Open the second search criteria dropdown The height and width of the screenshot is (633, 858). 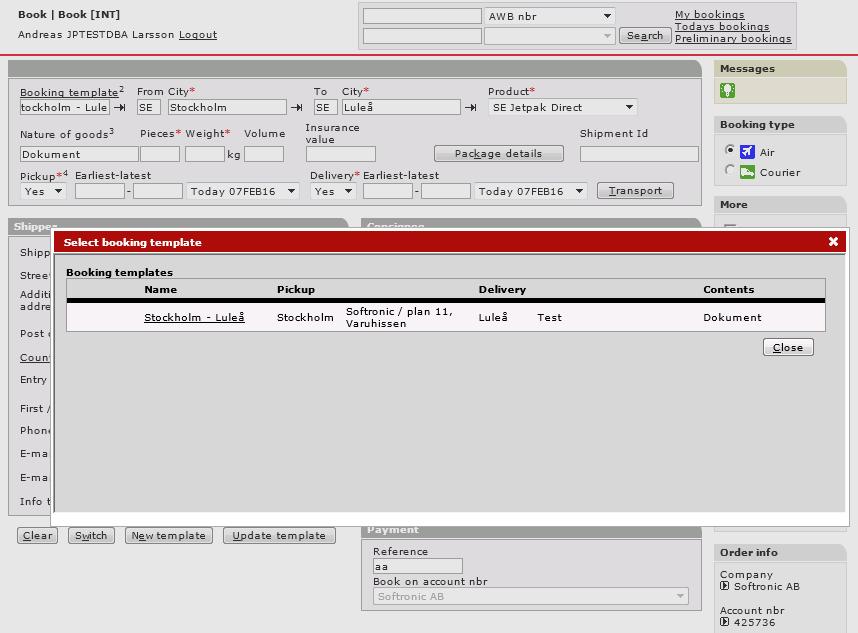click(549, 36)
